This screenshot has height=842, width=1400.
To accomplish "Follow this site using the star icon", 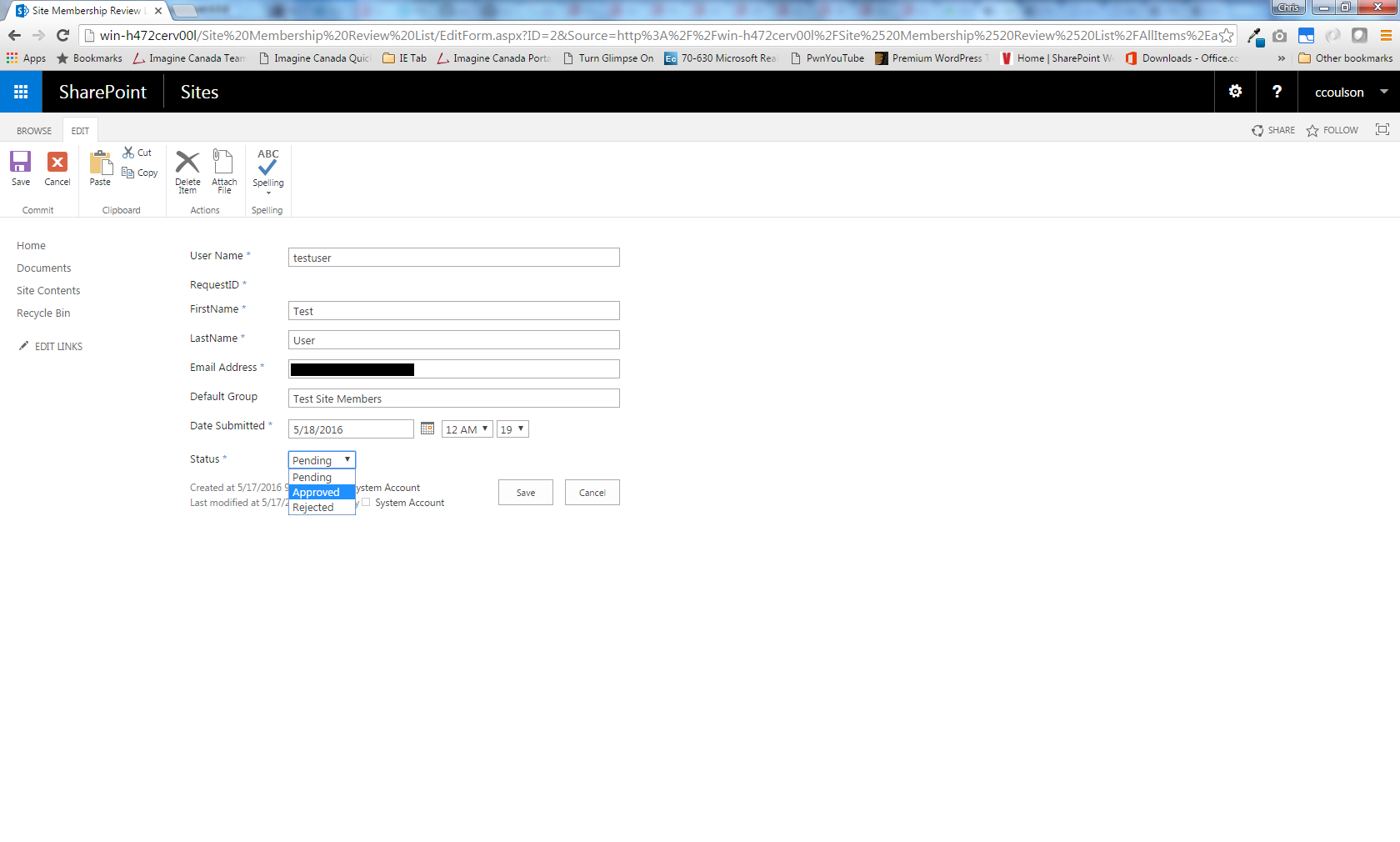I will 1312,131.
